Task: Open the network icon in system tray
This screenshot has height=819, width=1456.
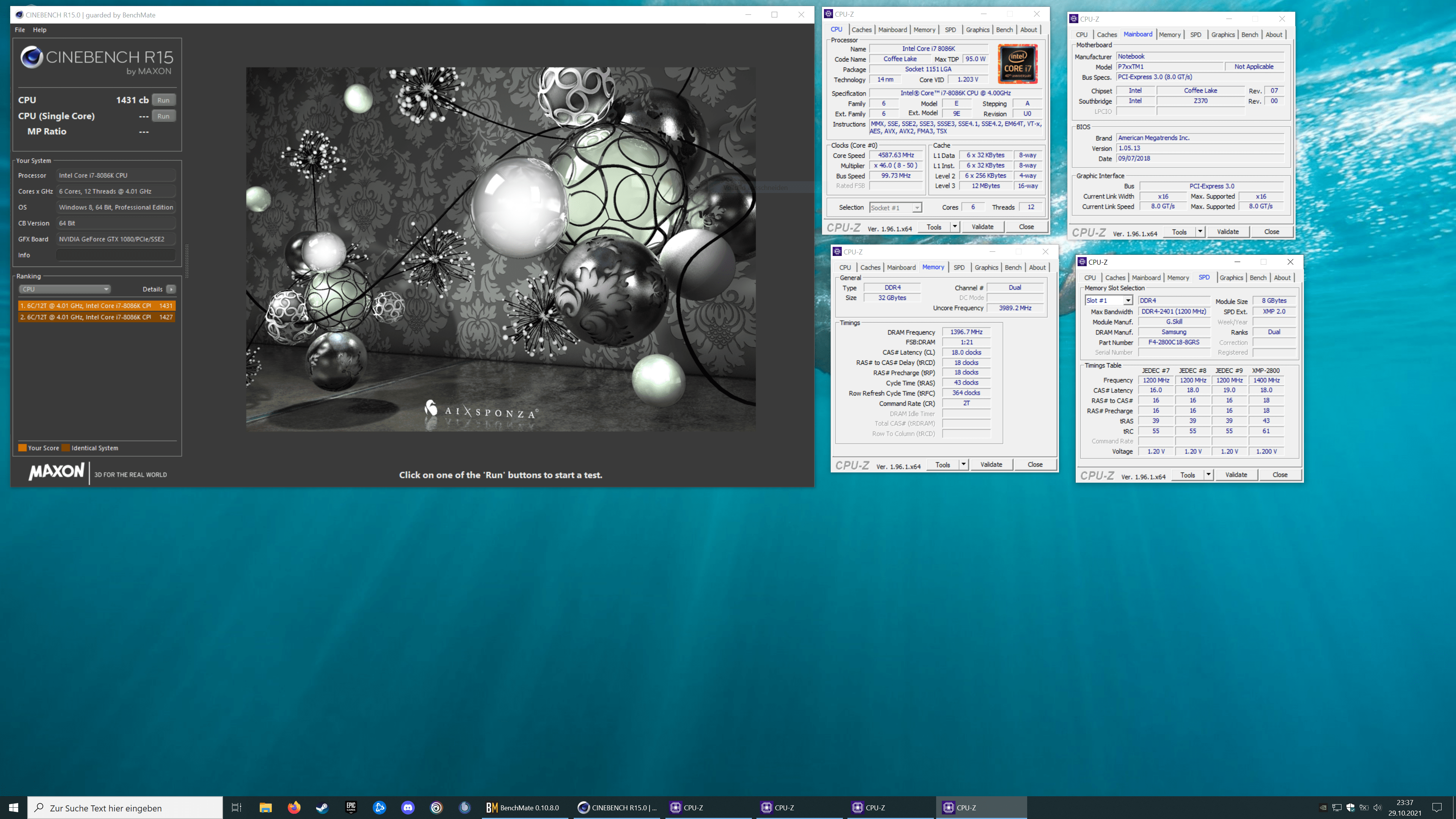Action: tap(1337, 808)
